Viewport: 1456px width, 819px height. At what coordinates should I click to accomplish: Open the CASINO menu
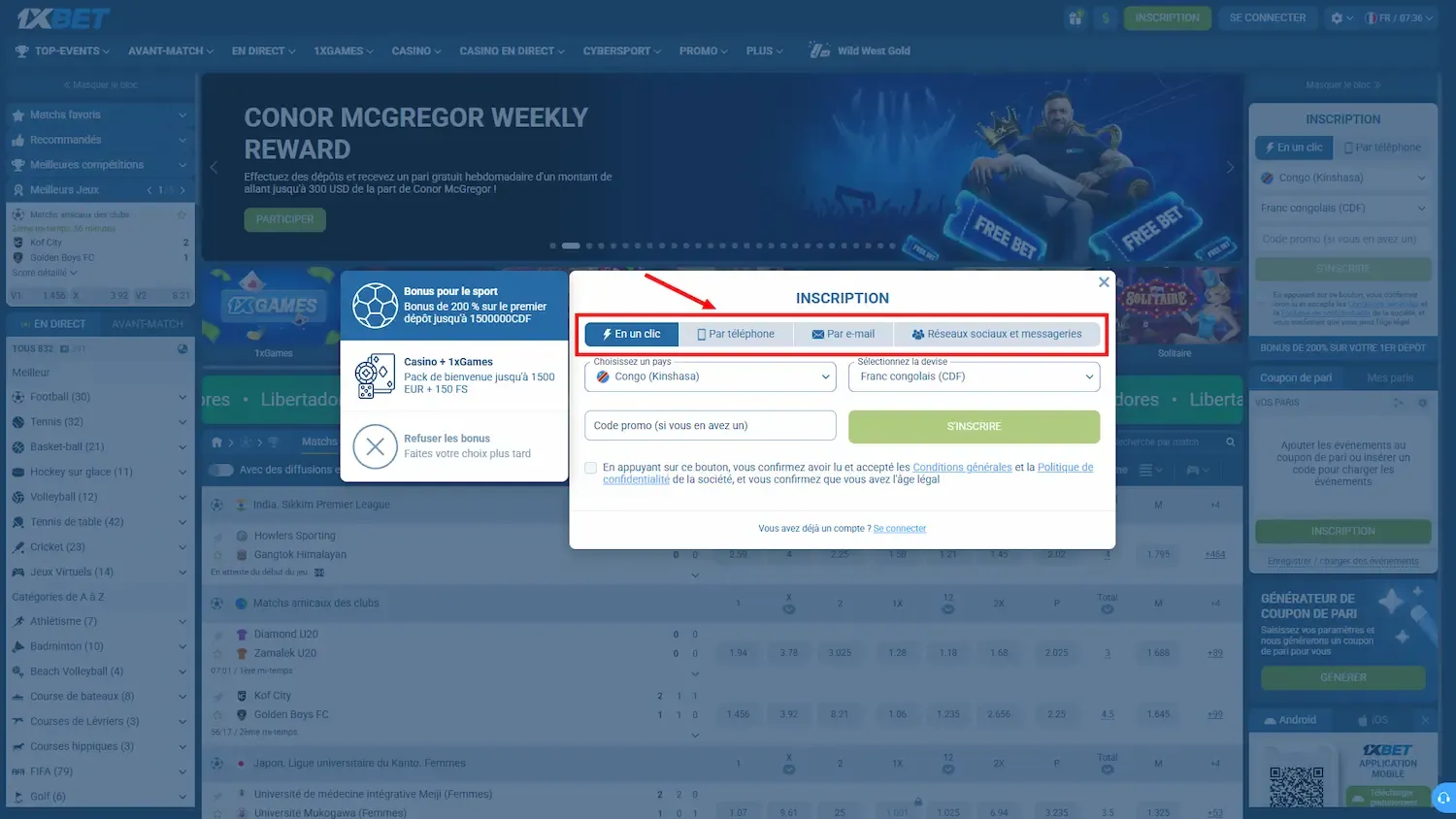point(416,50)
